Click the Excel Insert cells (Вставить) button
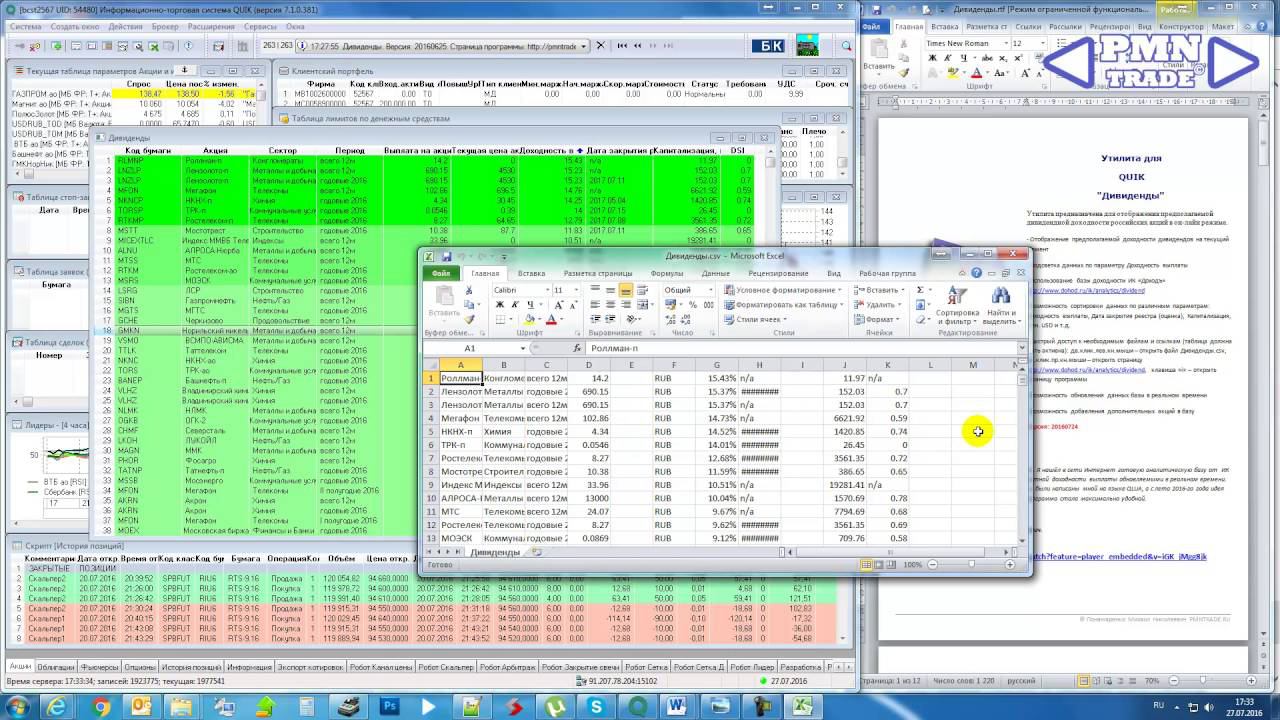Viewport: 1280px width, 720px height. [x=881, y=290]
